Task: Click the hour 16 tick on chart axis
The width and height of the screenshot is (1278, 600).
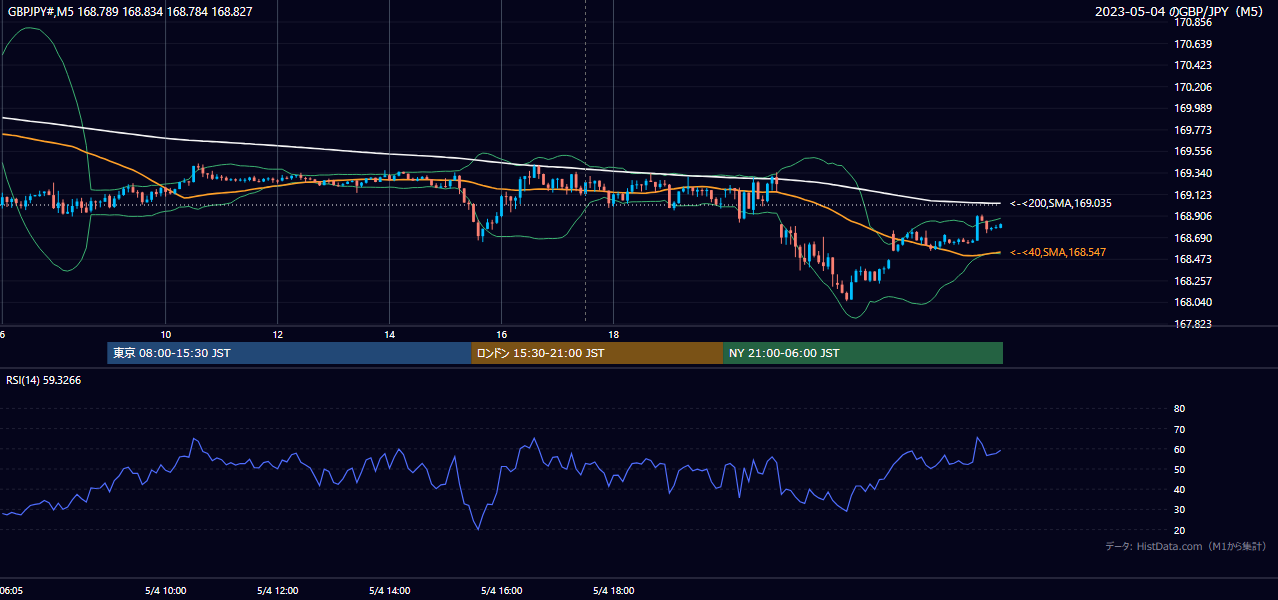Action: pyautogui.click(x=501, y=334)
